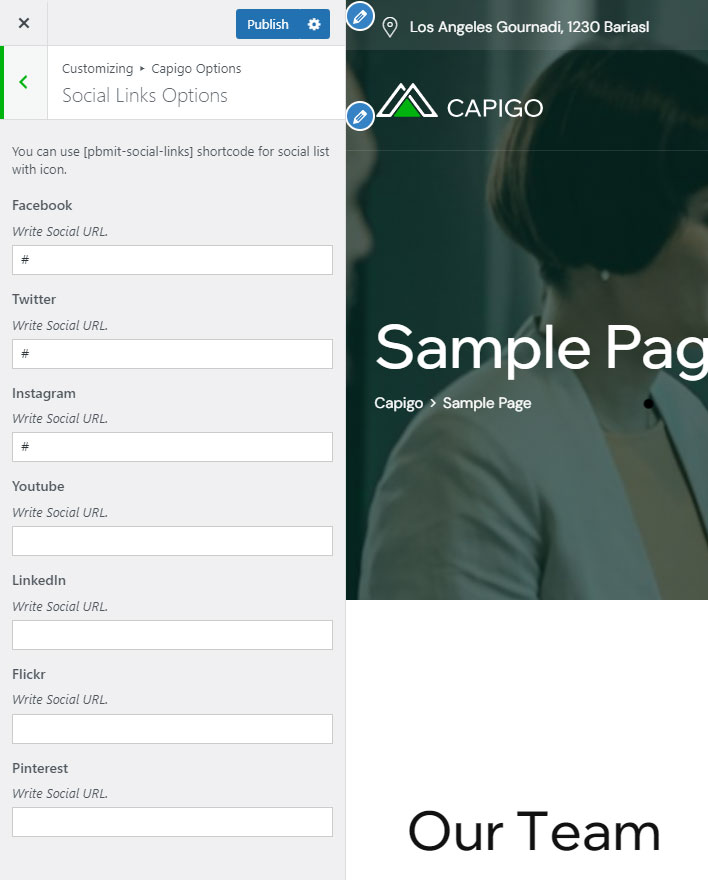Click the Our Team heading
The height and width of the screenshot is (880, 708).
coord(534,832)
